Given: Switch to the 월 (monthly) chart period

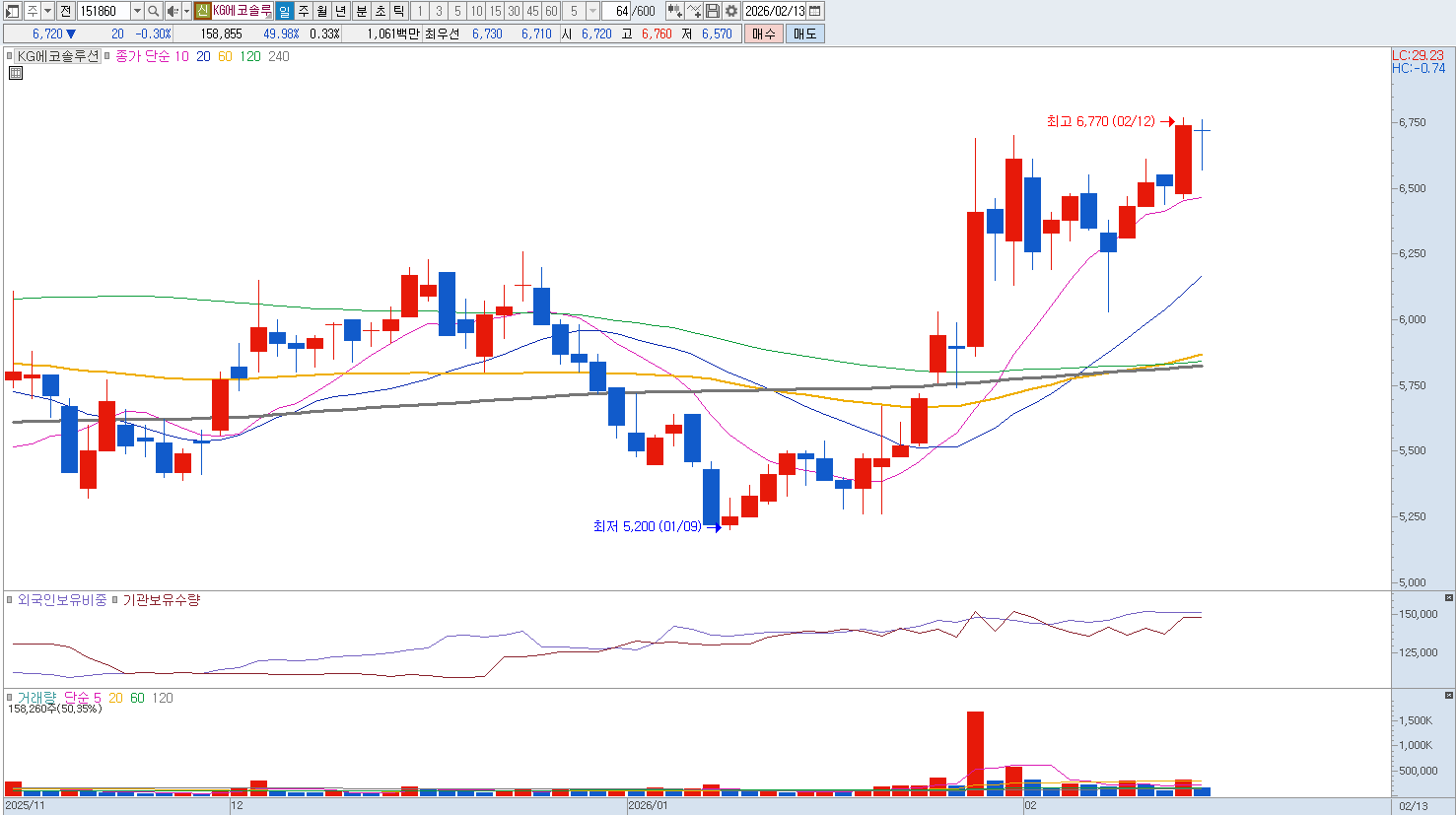Looking at the screenshot, I should click(x=322, y=11).
